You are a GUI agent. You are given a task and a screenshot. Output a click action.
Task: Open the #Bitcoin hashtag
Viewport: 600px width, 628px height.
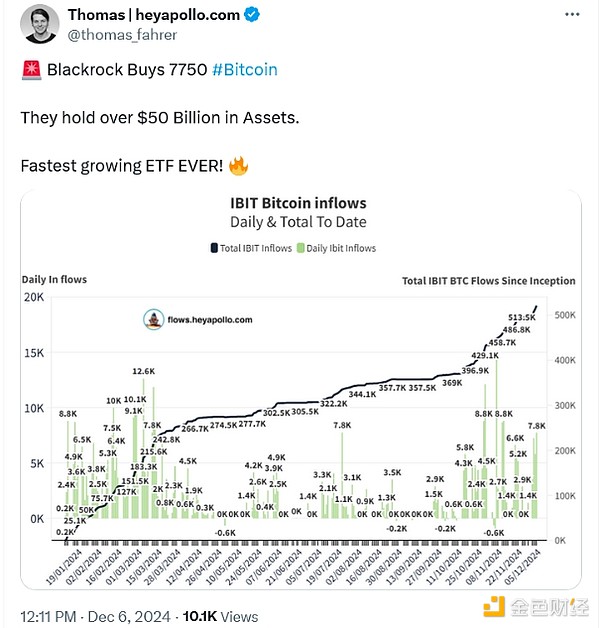pyautogui.click(x=245, y=70)
